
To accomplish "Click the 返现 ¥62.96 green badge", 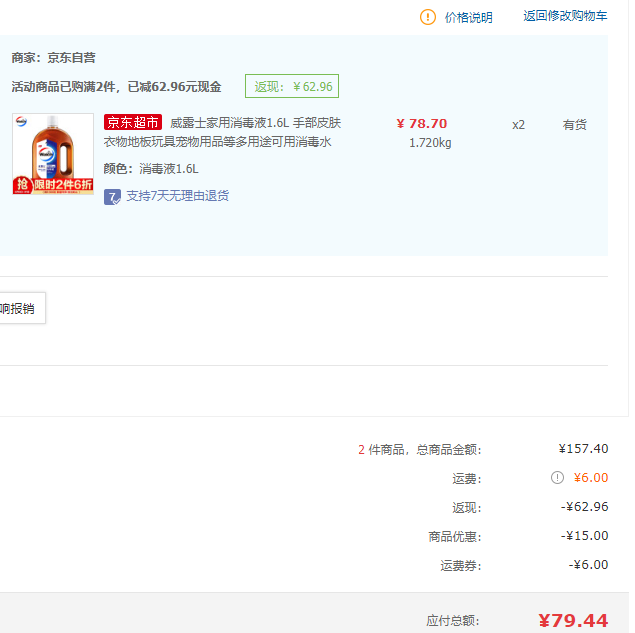I will pyautogui.click(x=292, y=86).
